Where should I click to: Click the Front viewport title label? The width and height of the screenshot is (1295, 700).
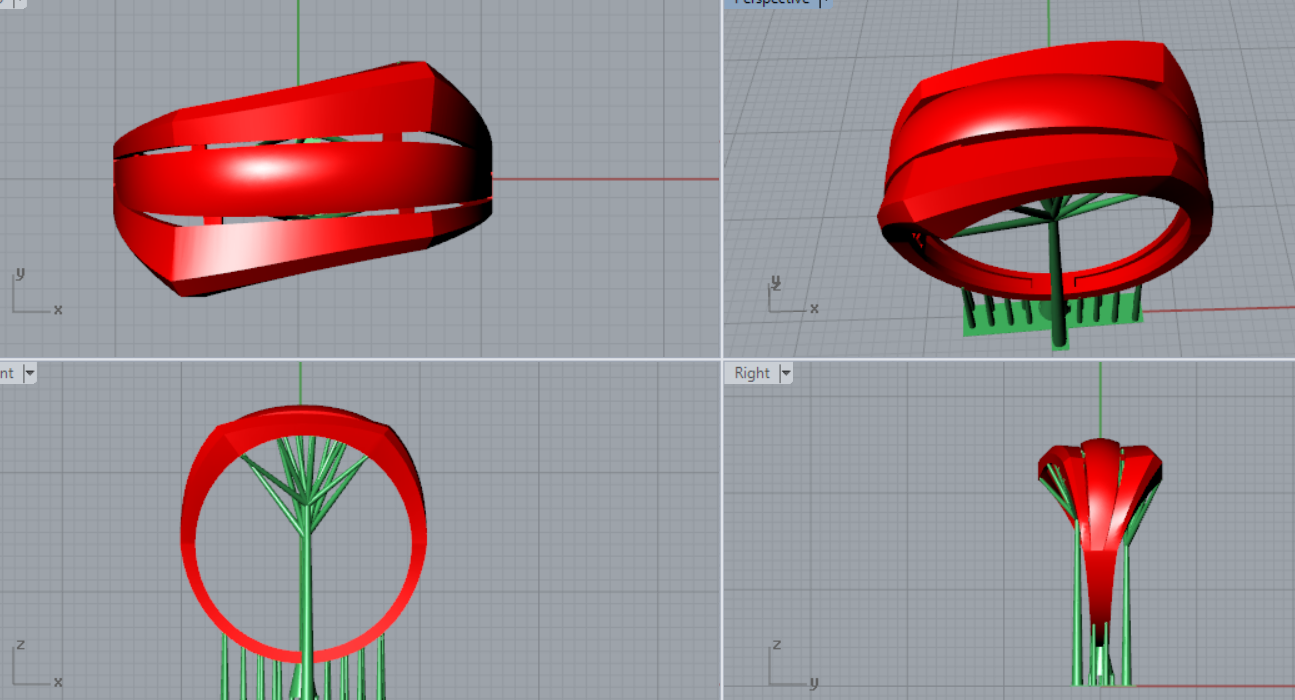tap(7, 373)
